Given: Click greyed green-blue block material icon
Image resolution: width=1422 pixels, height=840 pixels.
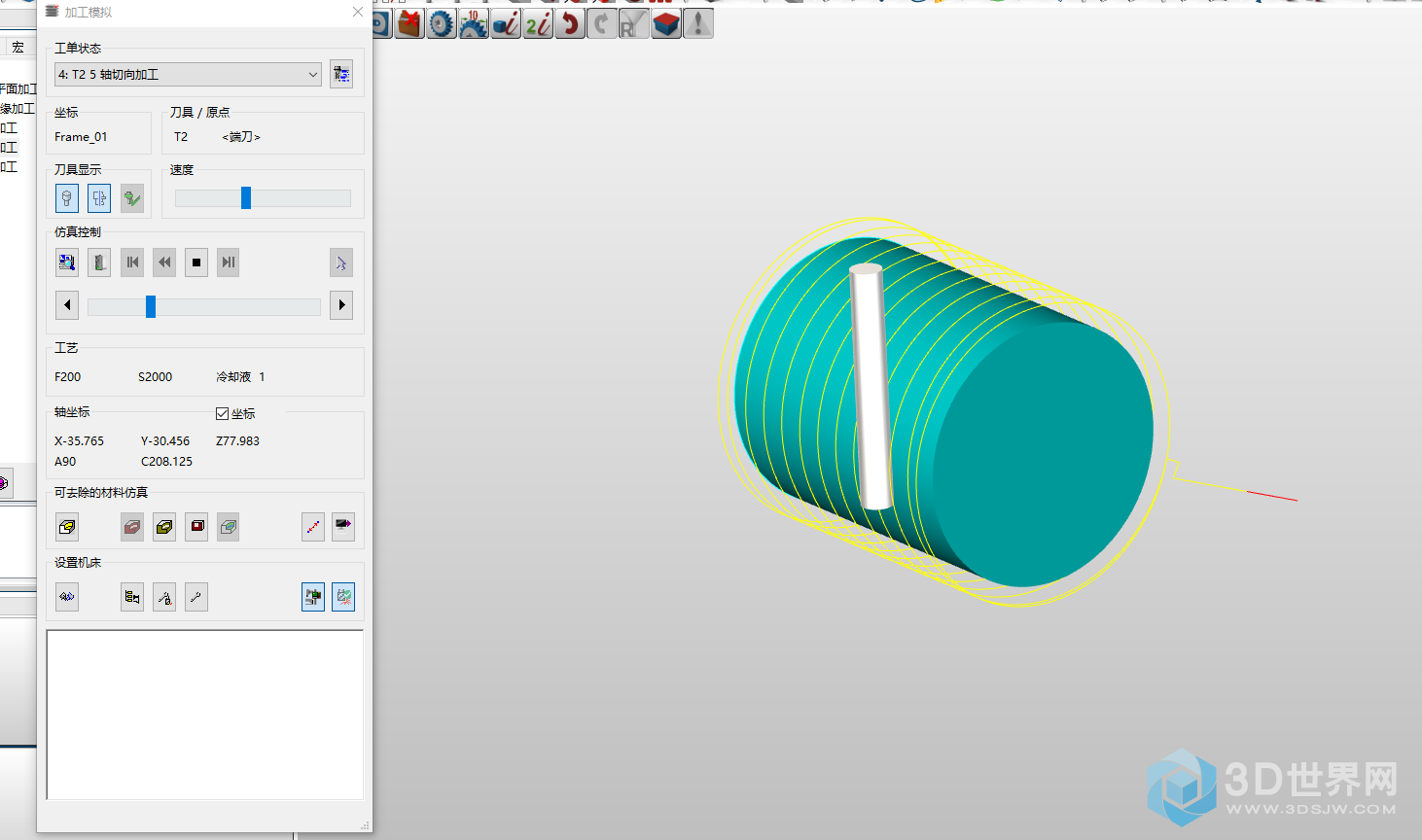Looking at the screenshot, I should pos(229,527).
